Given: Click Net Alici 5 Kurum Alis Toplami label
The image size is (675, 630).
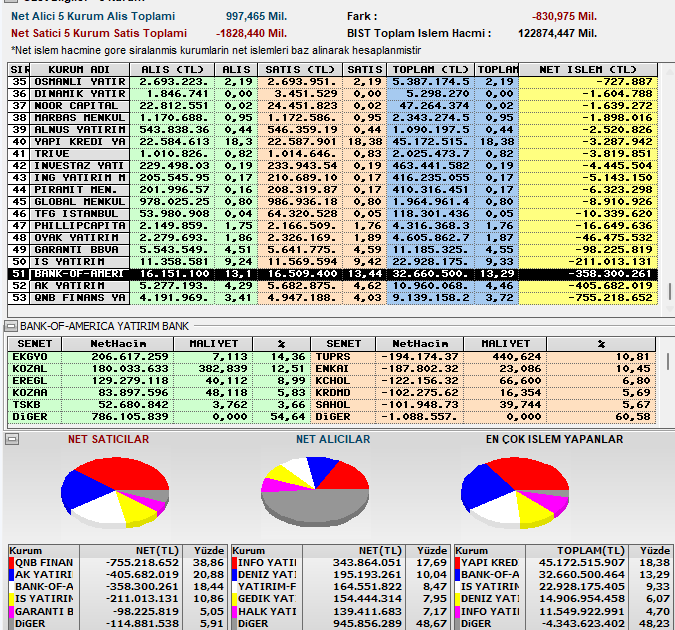Looking at the screenshot, I should click(93, 17).
